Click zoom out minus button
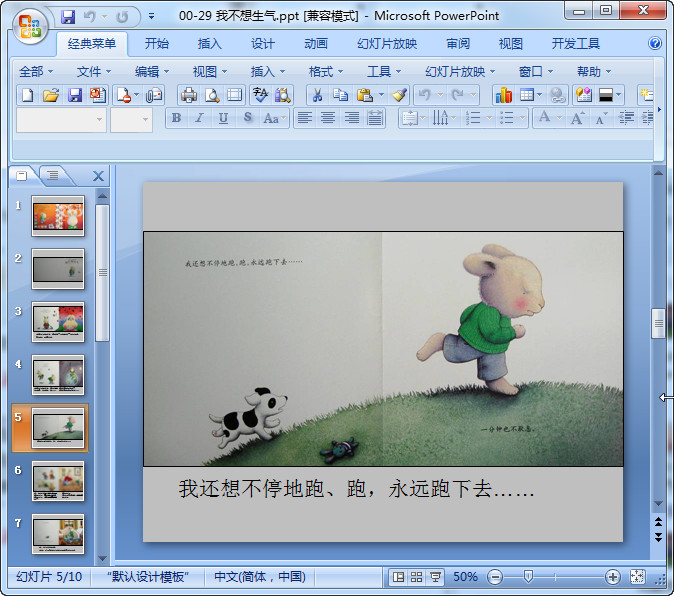The height and width of the screenshot is (596, 674). [495, 577]
